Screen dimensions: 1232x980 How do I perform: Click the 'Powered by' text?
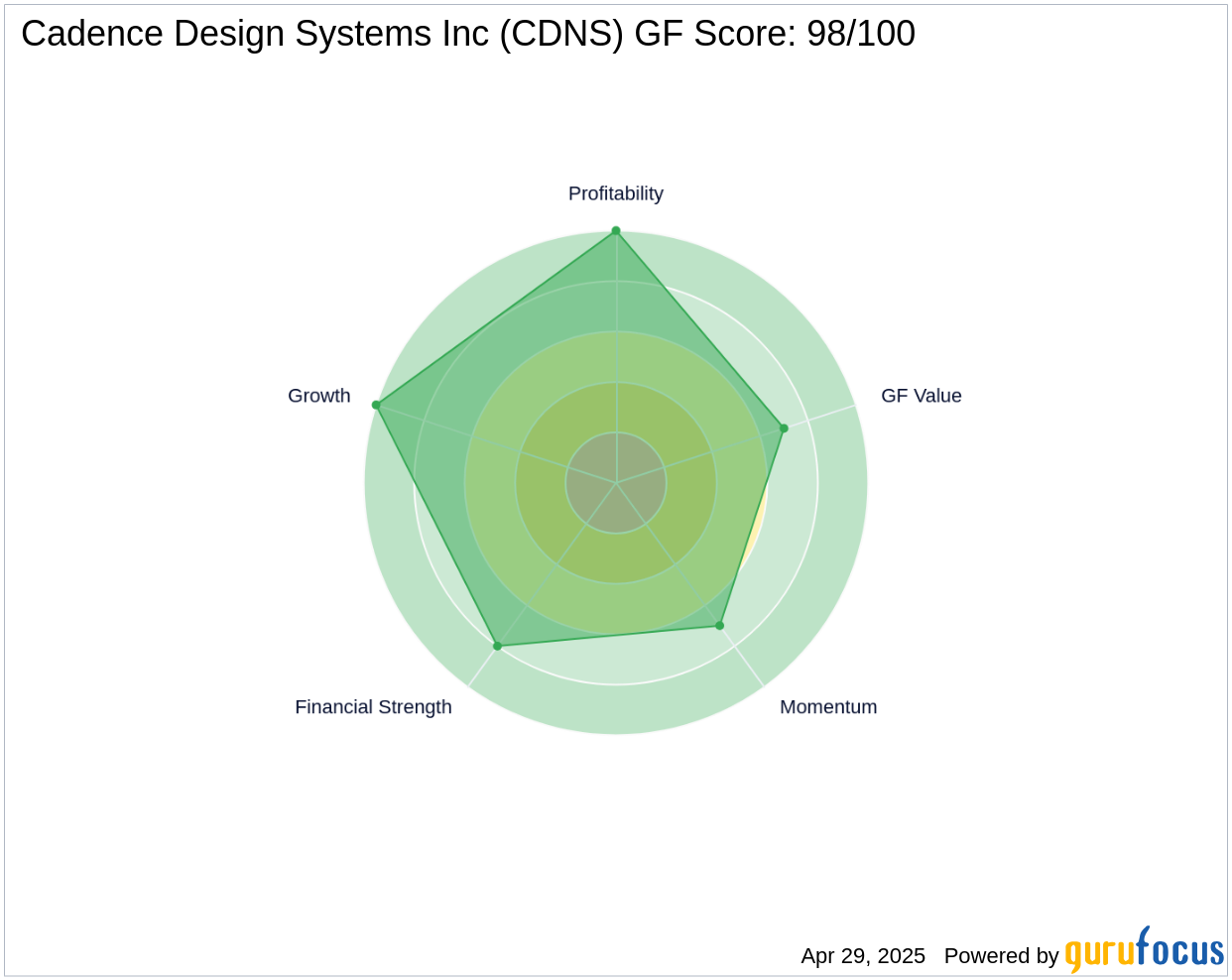1002,956
